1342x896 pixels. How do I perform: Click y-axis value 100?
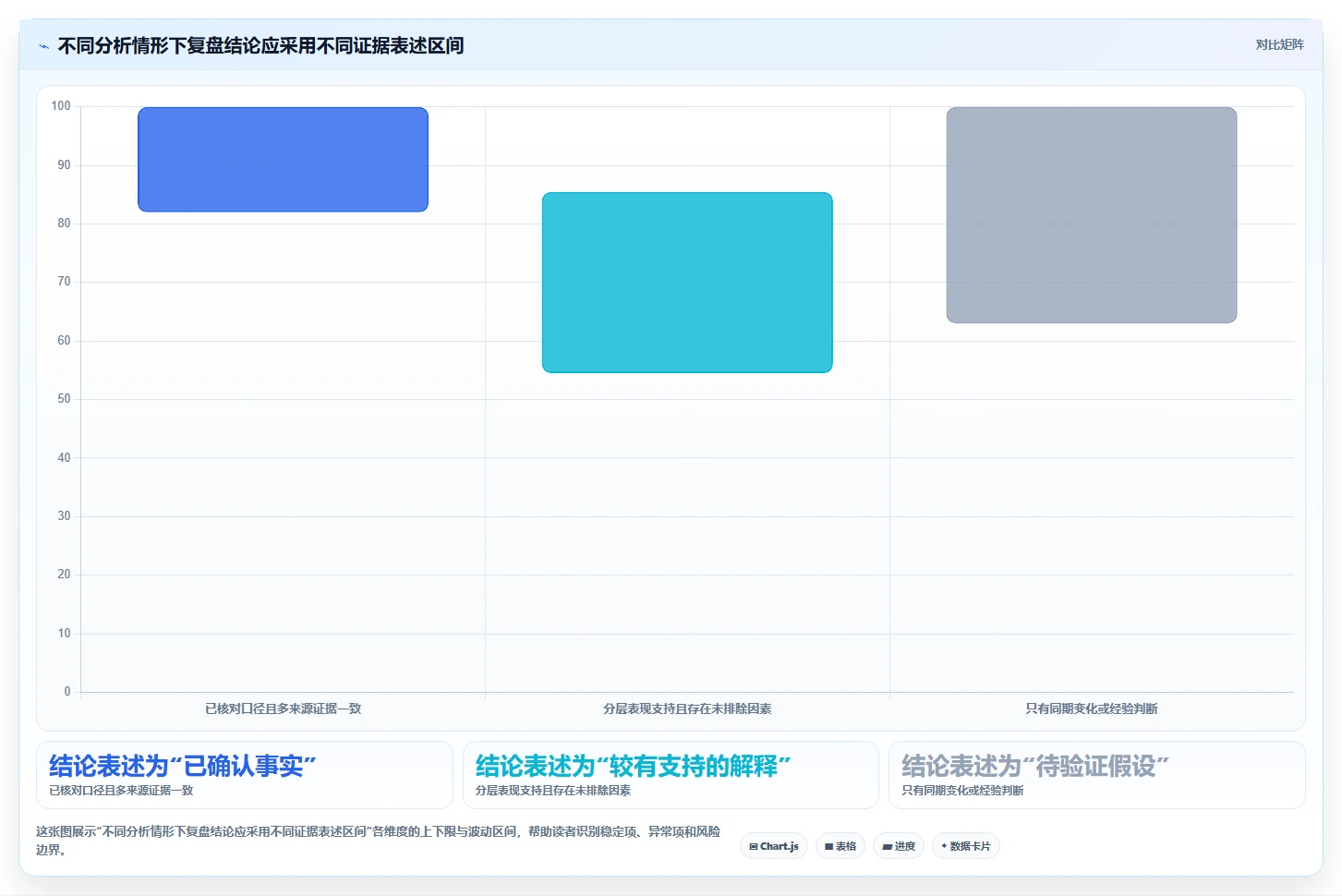point(61,106)
